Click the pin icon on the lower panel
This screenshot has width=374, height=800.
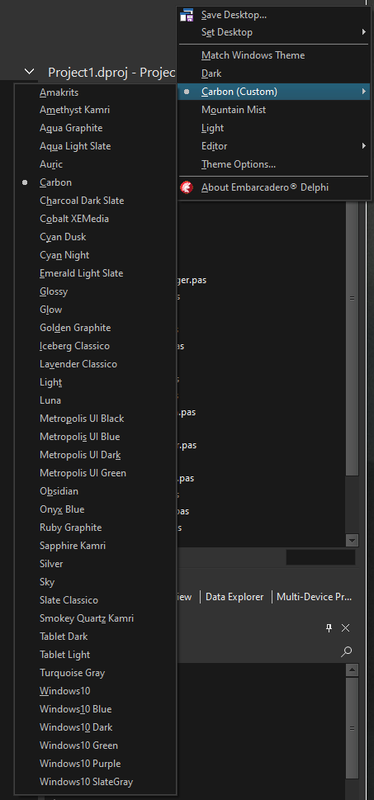point(329,628)
